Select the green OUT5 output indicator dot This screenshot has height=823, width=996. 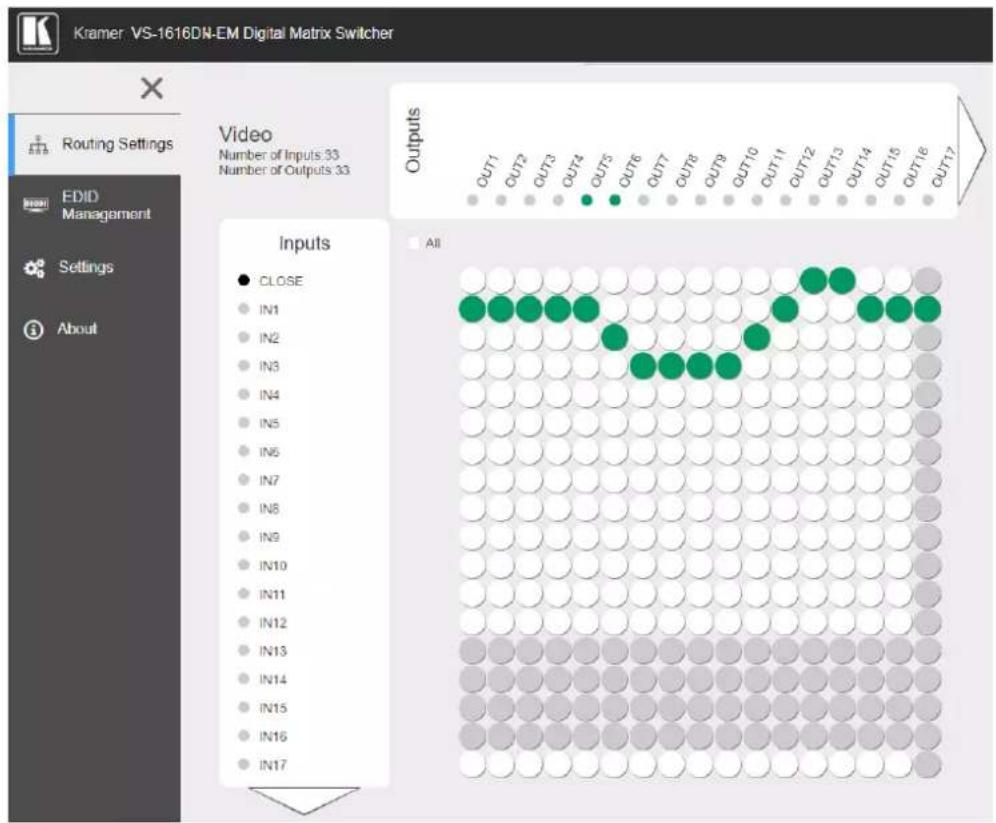586,200
